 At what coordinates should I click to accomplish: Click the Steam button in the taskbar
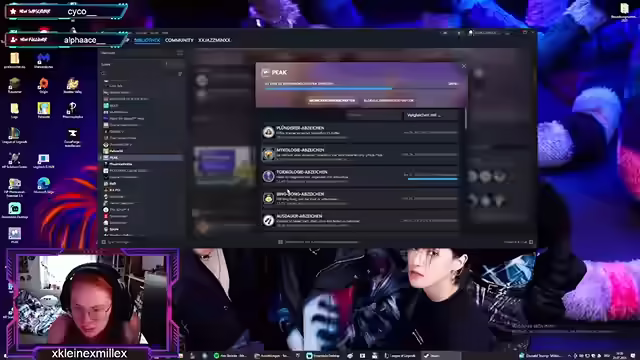pyautogui.click(x=437, y=356)
